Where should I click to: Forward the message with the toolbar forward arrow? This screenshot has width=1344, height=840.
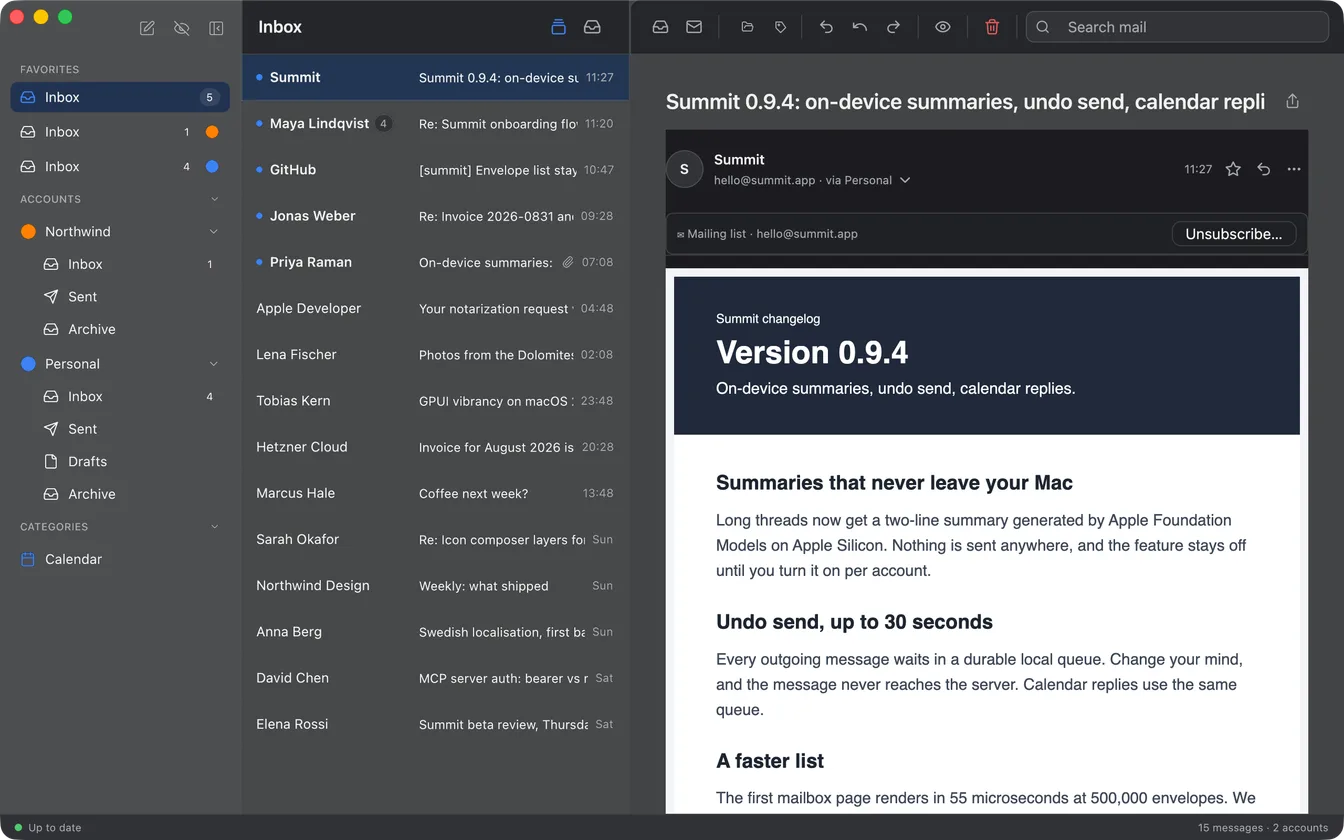894,27
